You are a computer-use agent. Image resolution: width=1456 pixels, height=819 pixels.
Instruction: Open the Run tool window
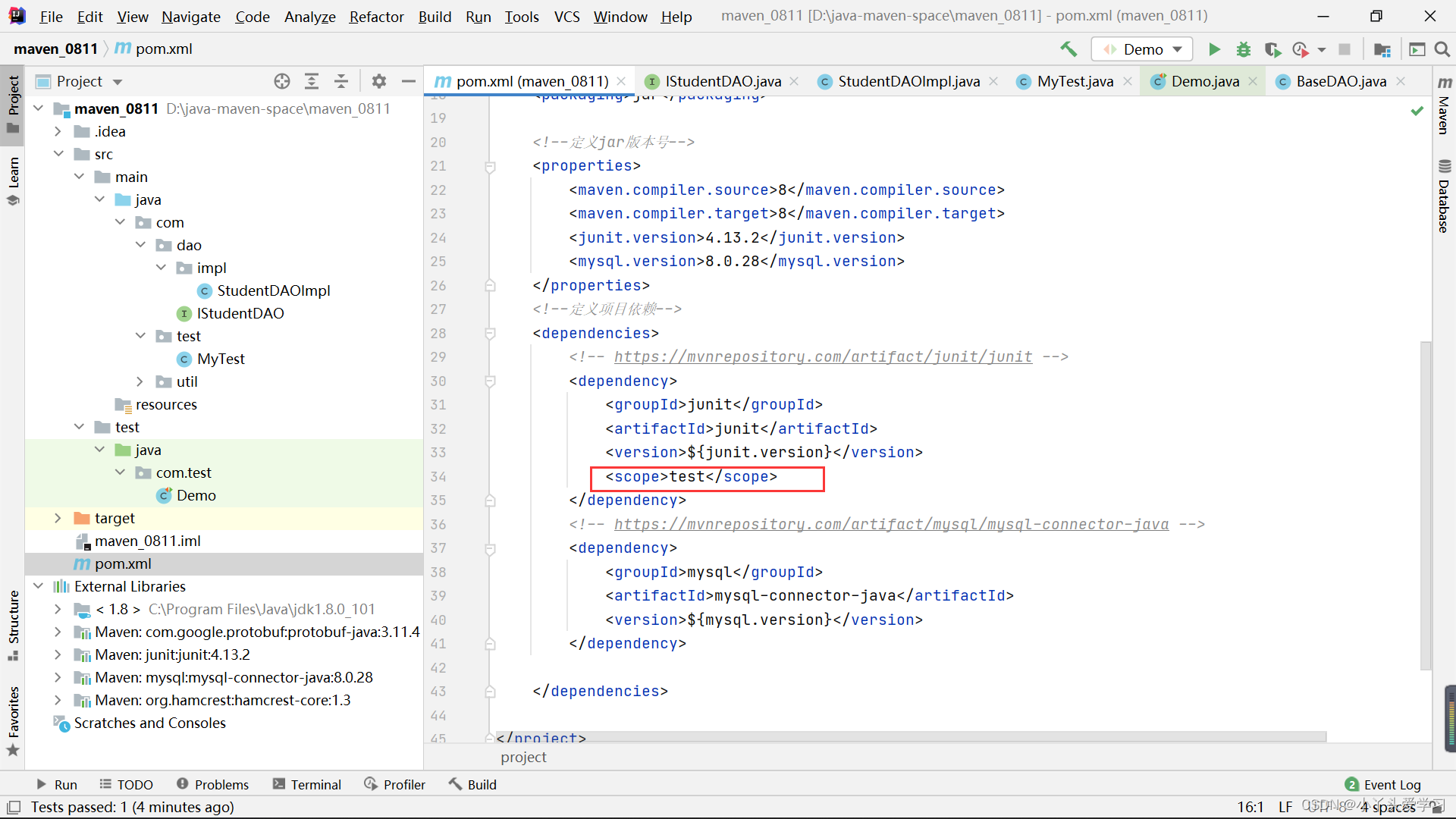point(57,784)
